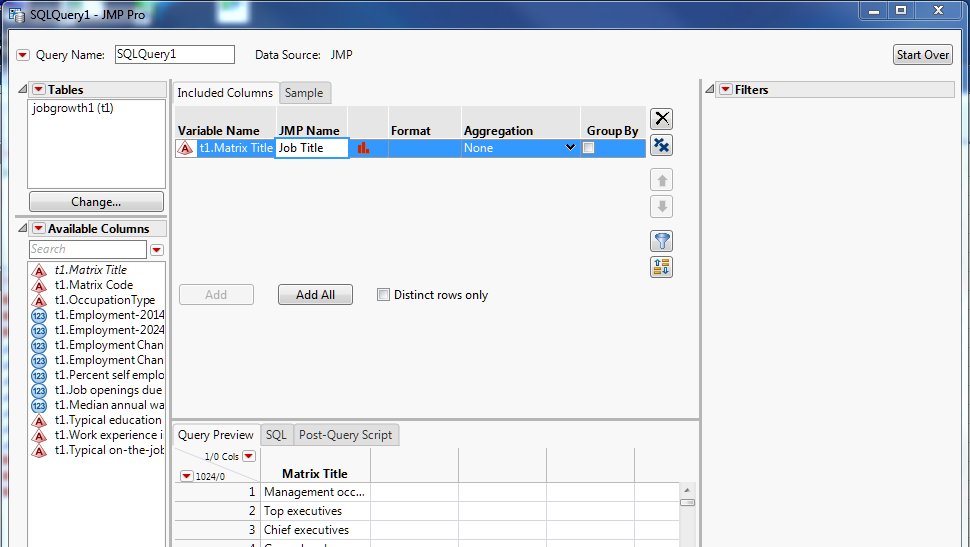Switch to the Included Columns tab
Image resolution: width=970 pixels, height=547 pixels.
click(x=225, y=93)
